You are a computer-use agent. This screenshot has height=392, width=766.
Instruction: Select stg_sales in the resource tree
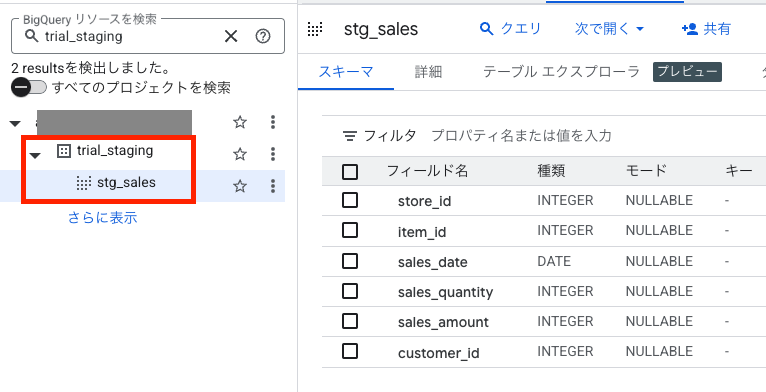click(x=126, y=183)
